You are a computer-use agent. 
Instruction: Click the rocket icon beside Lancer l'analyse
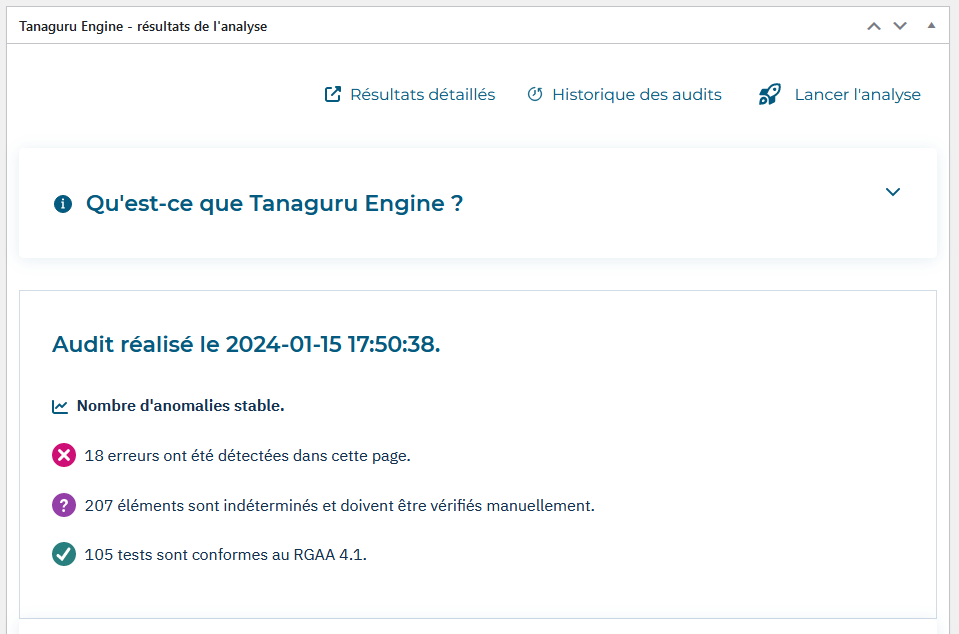click(769, 94)
